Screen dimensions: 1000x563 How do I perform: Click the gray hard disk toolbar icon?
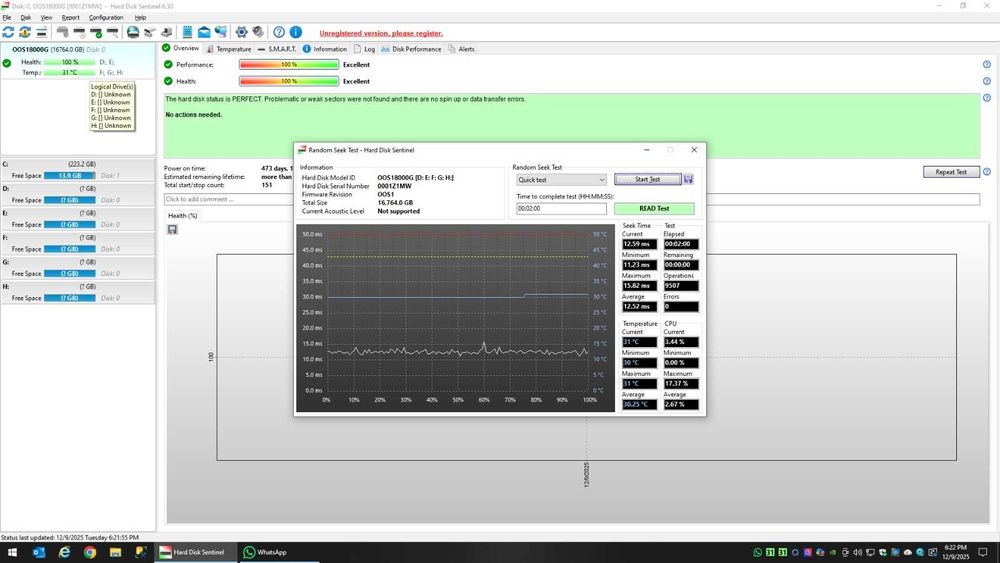click(x=62, y=32)
